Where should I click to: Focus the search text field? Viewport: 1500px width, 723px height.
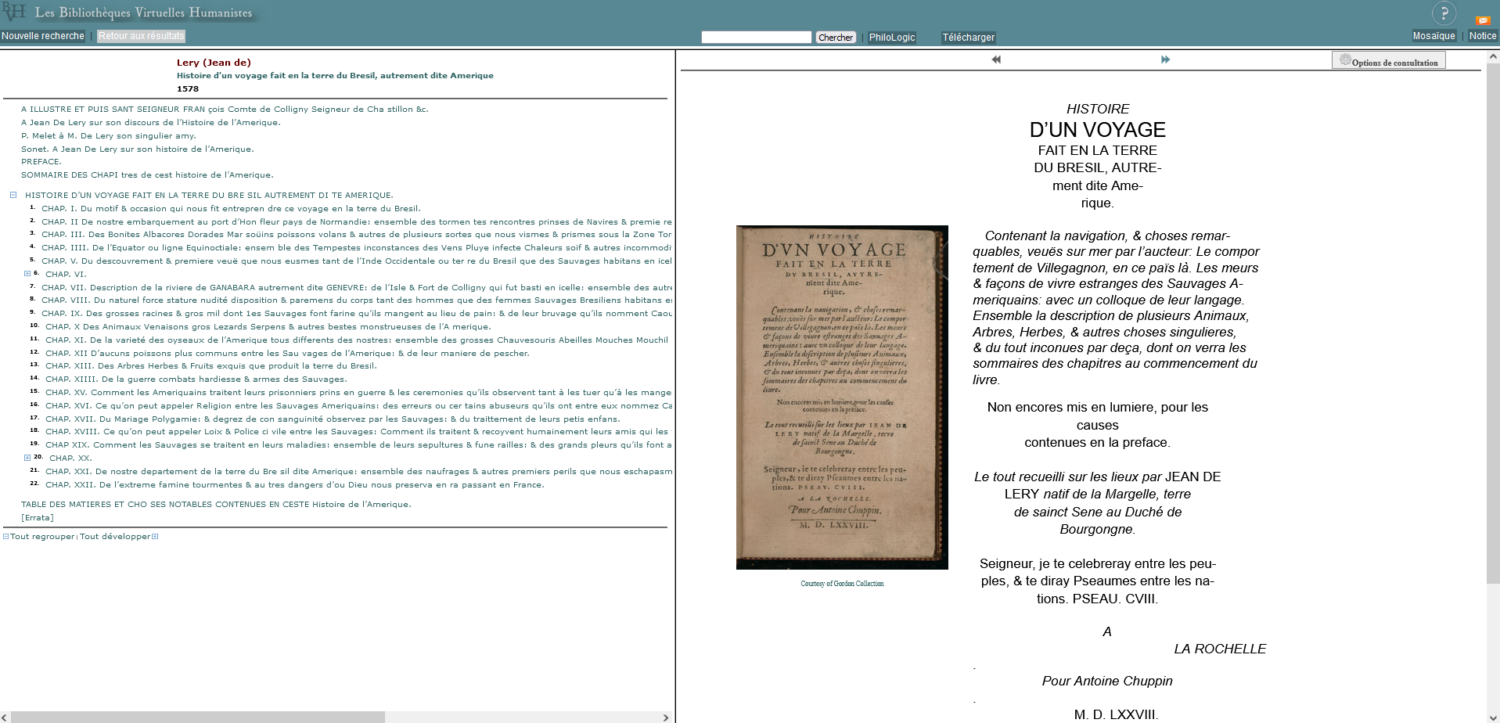[756, 37]
